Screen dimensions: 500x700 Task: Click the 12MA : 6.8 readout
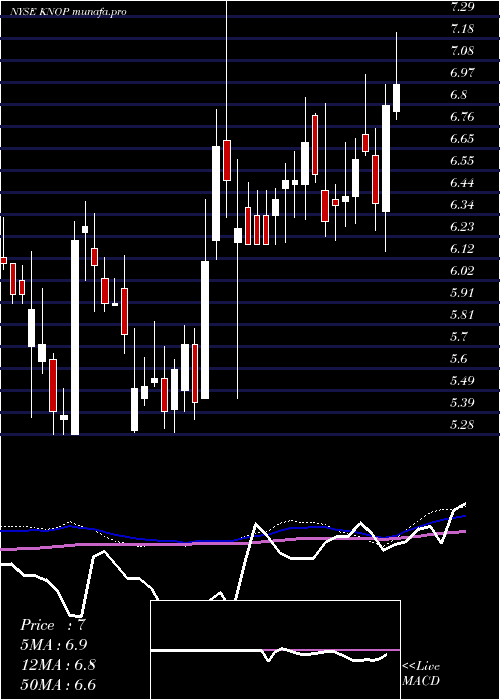(x=58, y=665)
